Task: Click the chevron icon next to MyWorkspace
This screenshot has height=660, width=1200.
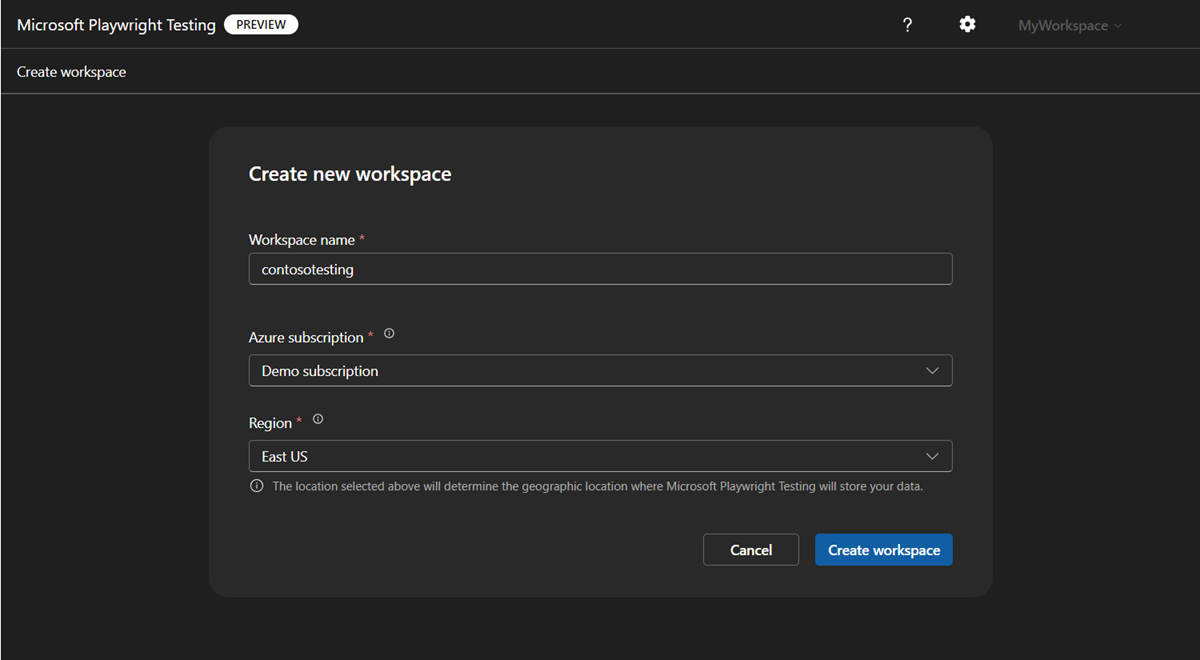Action: point(1118,25)
